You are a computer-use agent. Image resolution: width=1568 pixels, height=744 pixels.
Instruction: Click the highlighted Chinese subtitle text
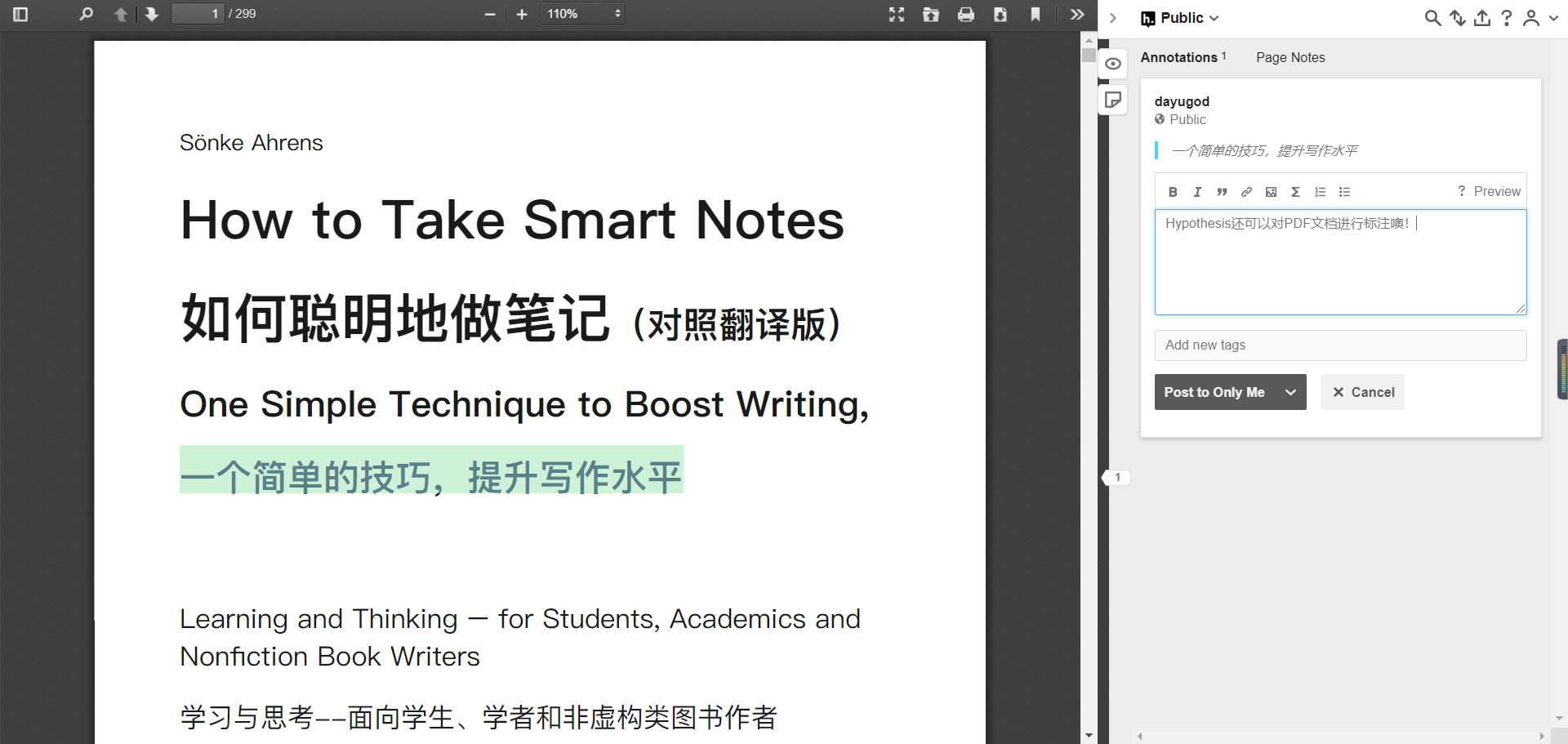point(431,477)
